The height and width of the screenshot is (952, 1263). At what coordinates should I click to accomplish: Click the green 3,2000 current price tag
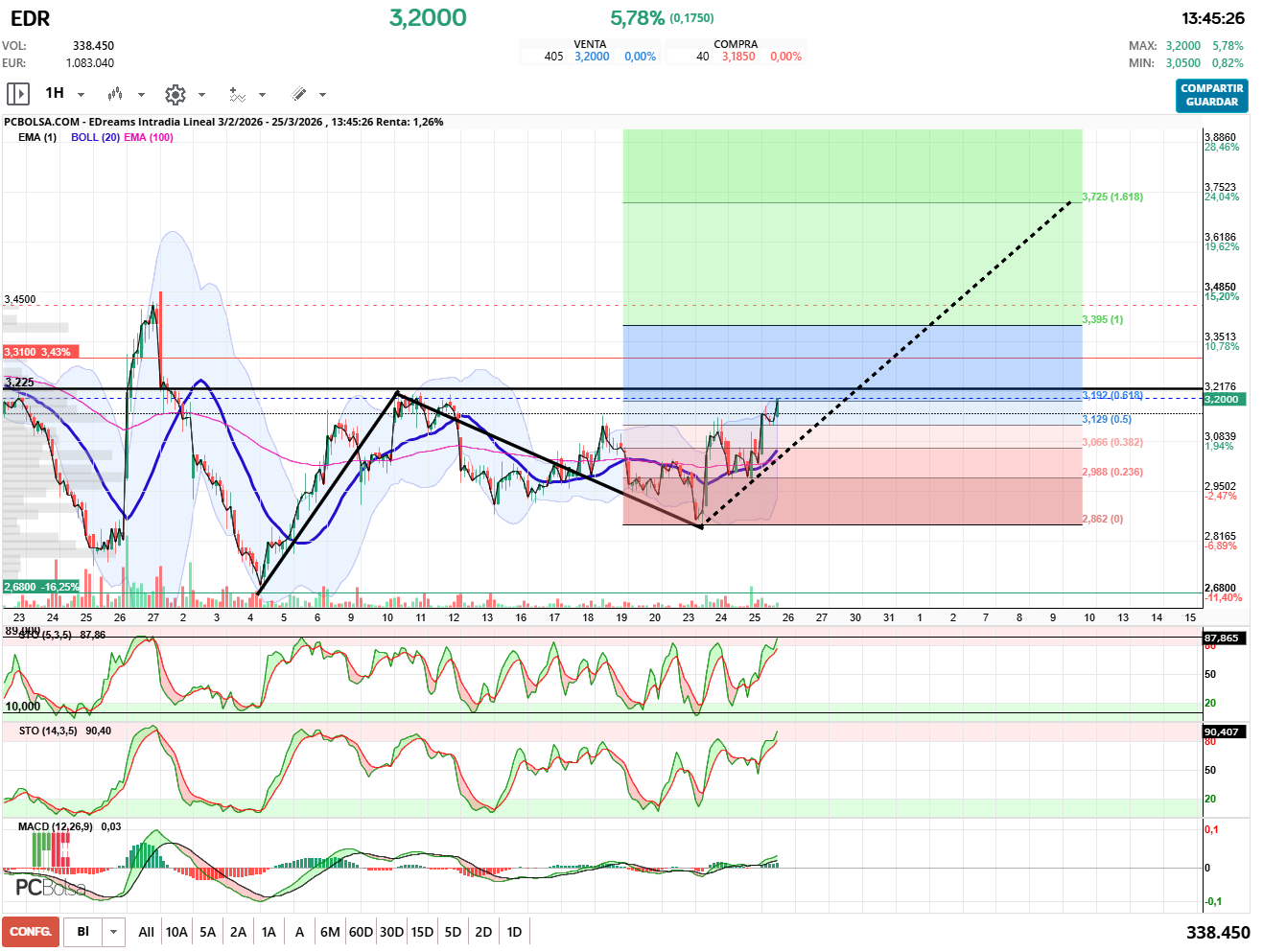tap(1224, 399)
